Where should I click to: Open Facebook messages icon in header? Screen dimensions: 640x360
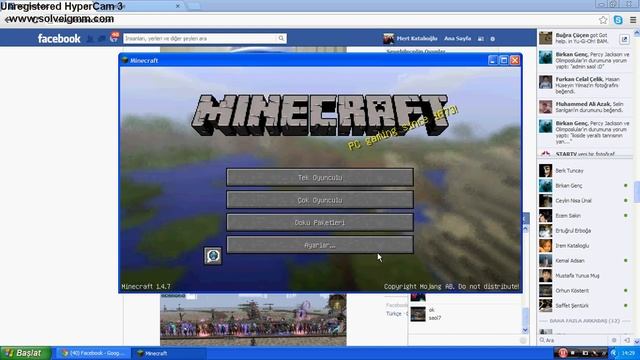[x=102, y=39]
